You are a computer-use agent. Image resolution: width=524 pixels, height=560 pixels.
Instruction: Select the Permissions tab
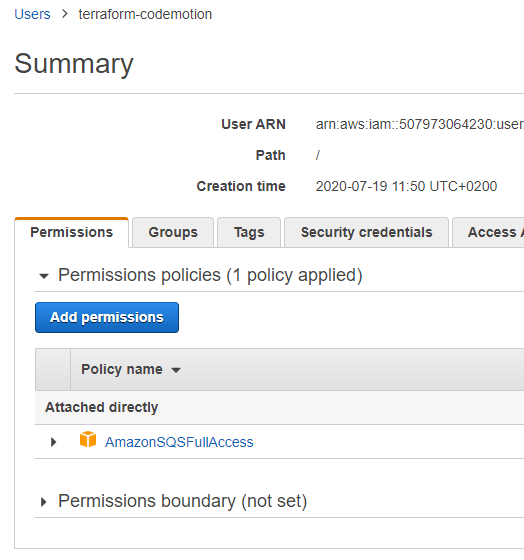(71, 232)
